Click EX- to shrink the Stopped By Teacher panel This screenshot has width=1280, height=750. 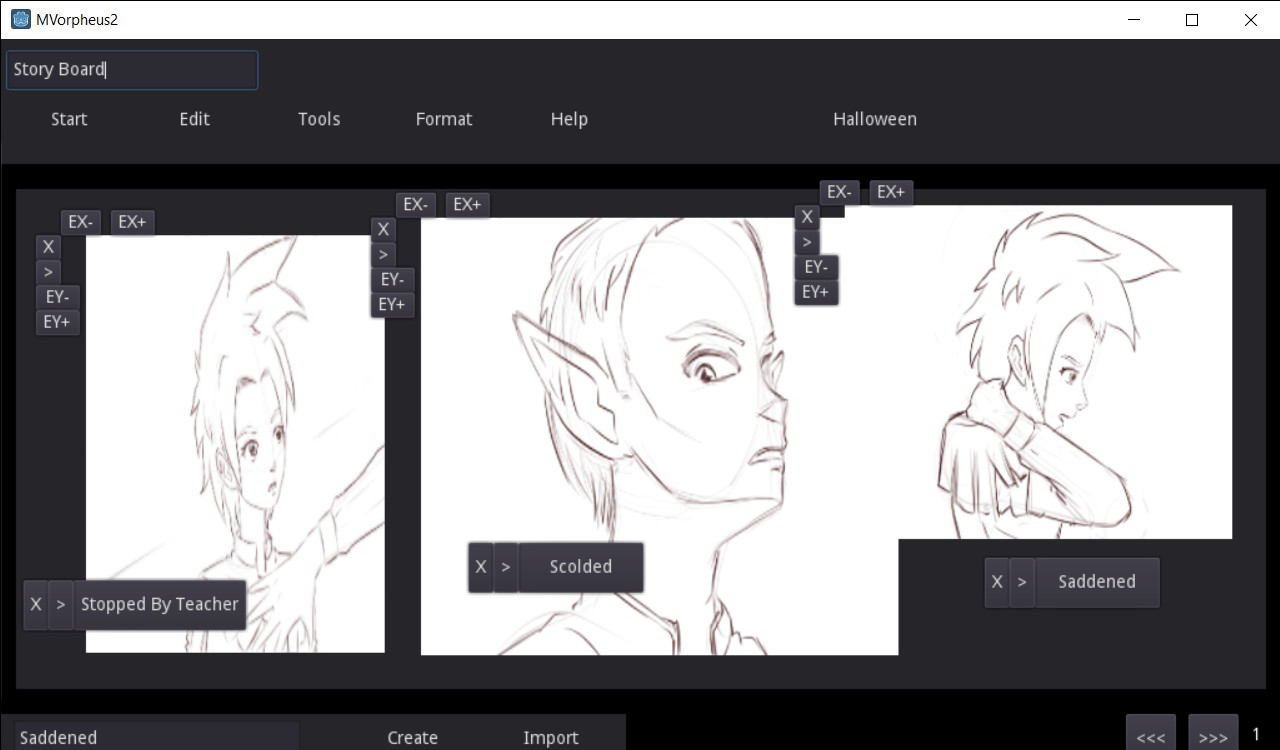tap(80, 222)
